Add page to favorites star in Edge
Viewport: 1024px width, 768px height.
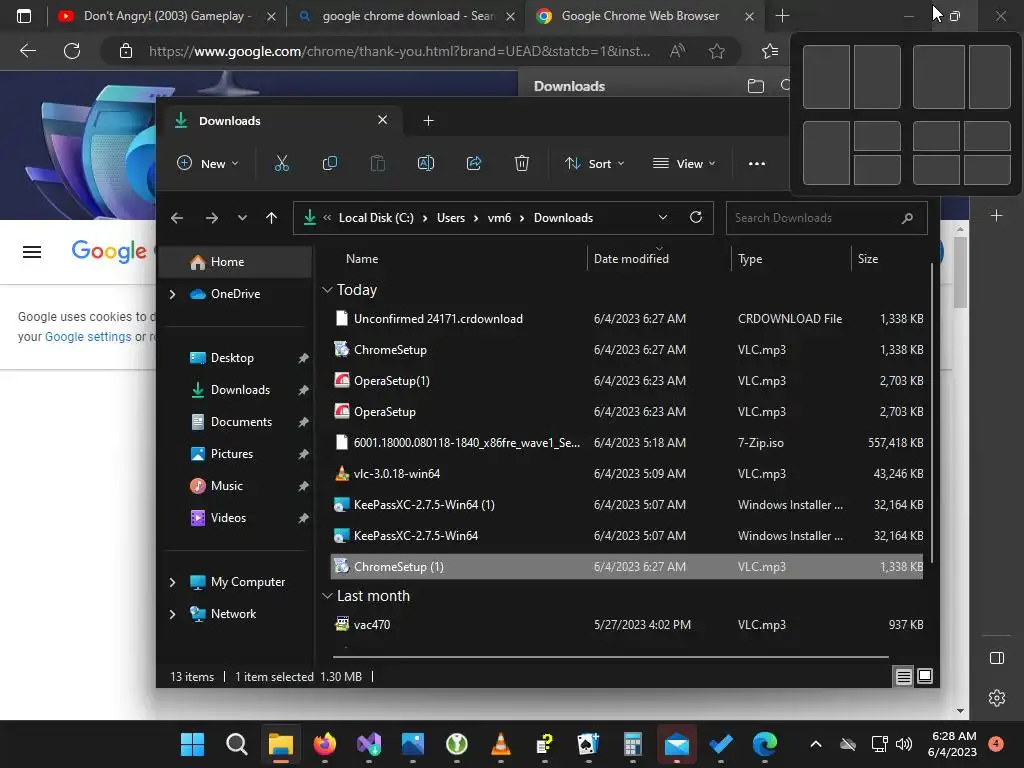click(x=717, y=51)
